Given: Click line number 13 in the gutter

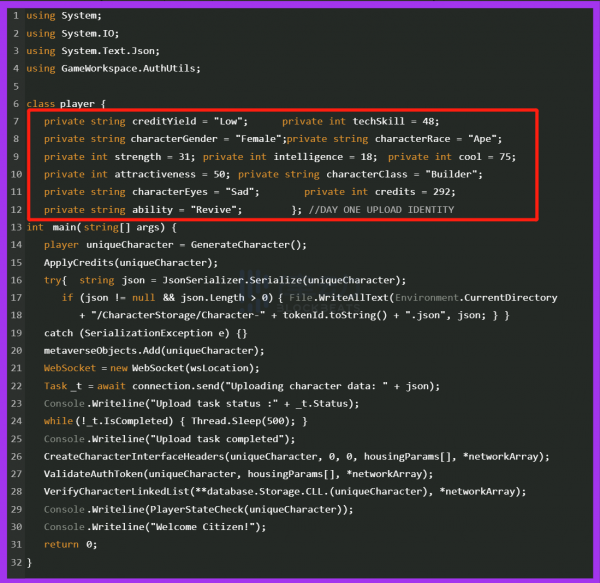Looking at the screenshot, I should click(x=17, y=227).
